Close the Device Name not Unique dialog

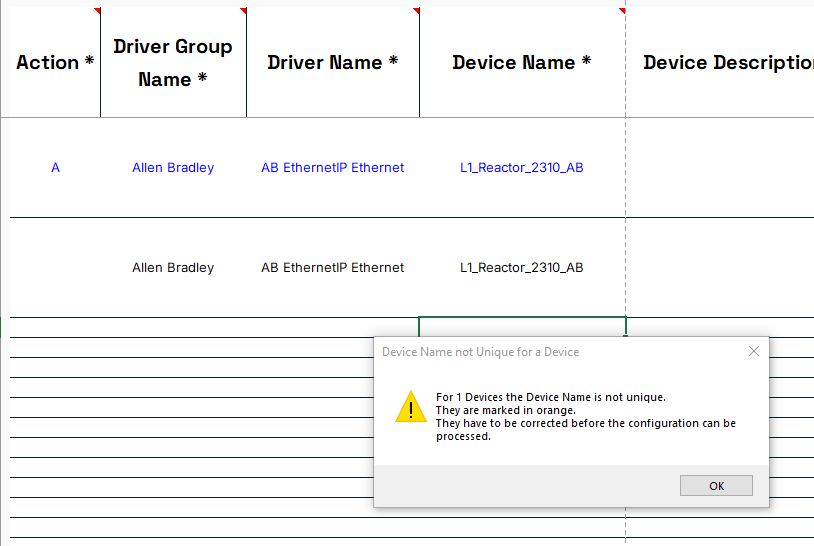pyautogui.click(x=754, y=351)
